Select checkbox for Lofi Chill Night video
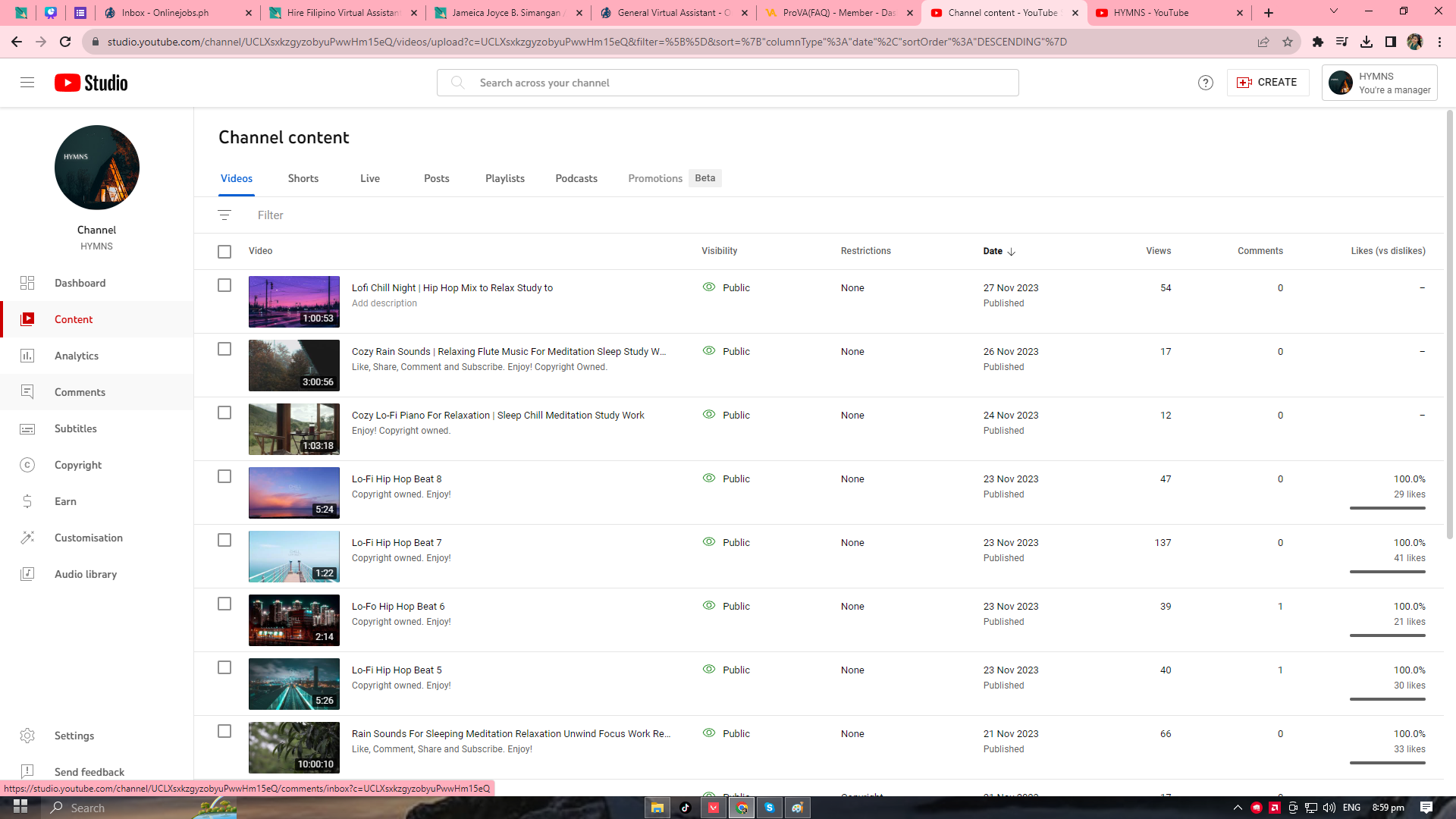Image resolution: width=1456 pixels, height=819 pixels. point(224,286)
